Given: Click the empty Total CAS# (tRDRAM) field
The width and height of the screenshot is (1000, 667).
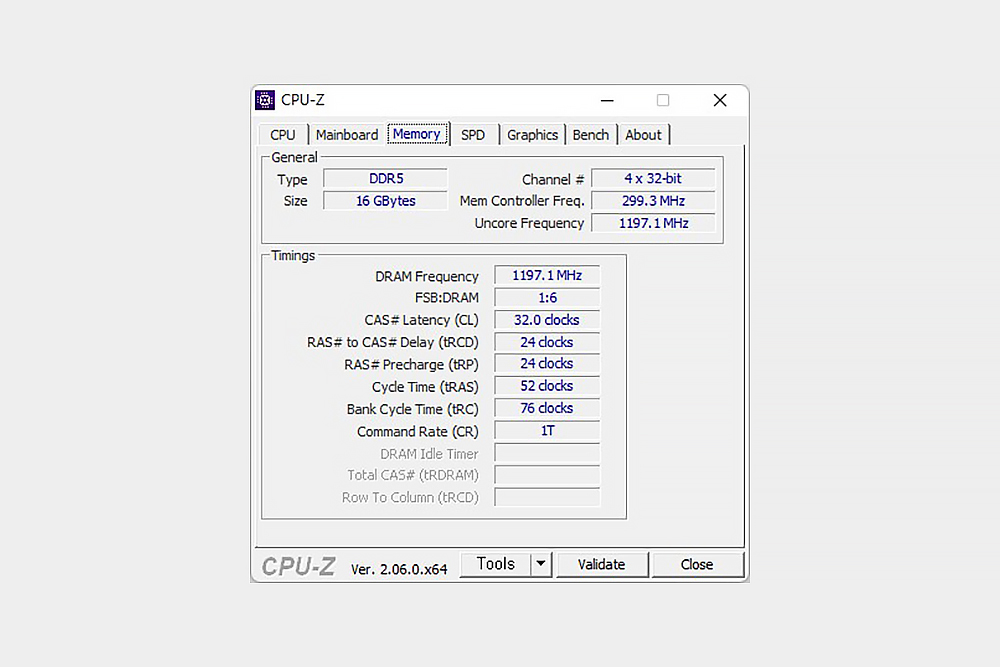Looking at the screenshot, I should 547,475.
